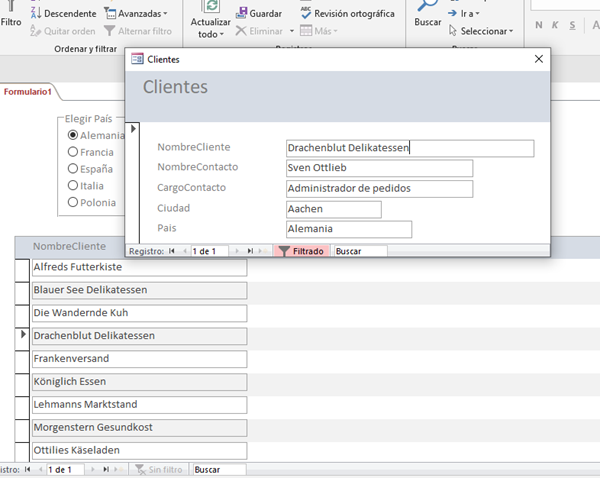Click the NombreContacto field with Sven Ottlieb
The image size is (600, 478).
point(378,168)
